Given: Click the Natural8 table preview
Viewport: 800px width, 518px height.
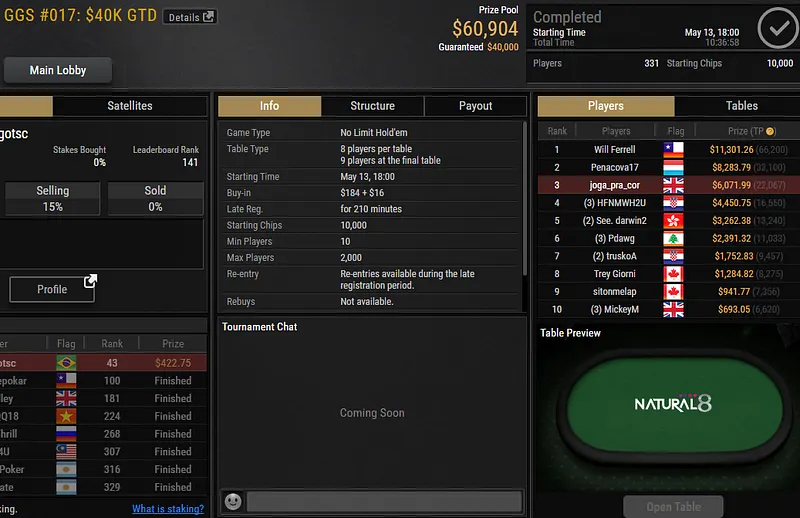Looking at the screenshot, I should point(673,403).
